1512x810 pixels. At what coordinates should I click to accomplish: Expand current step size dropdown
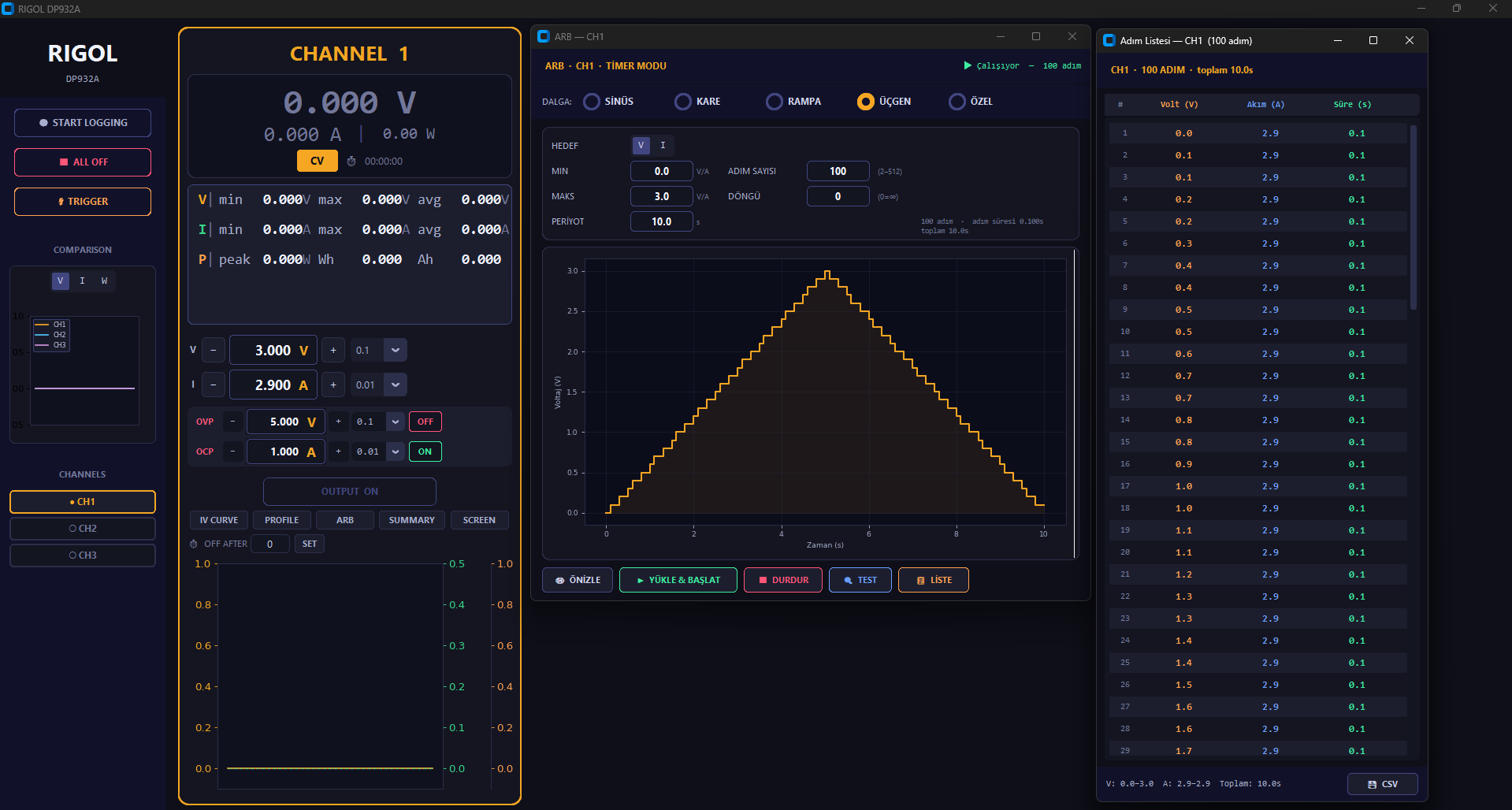(396, 385)
